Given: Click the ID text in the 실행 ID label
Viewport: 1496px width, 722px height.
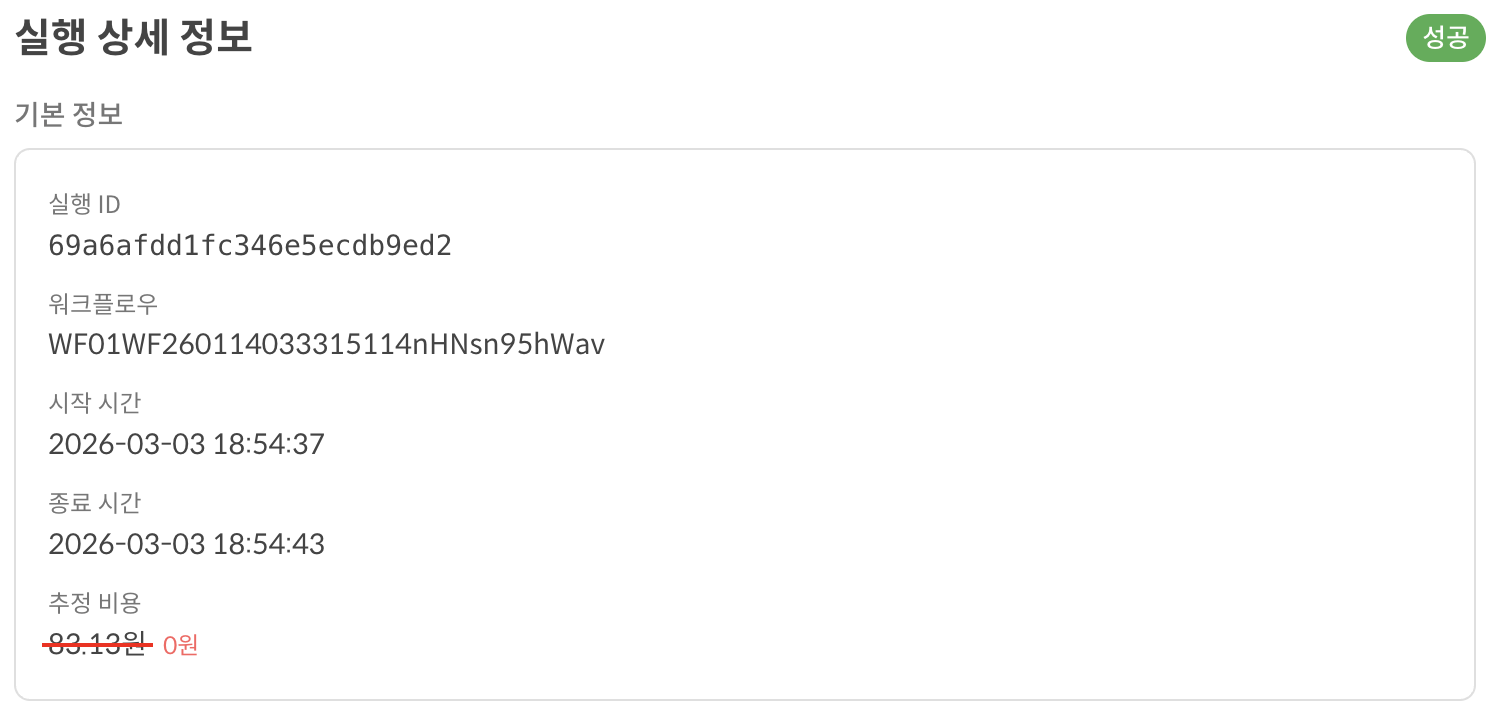Looking at the screenshot, I should (x=107, y=205).
